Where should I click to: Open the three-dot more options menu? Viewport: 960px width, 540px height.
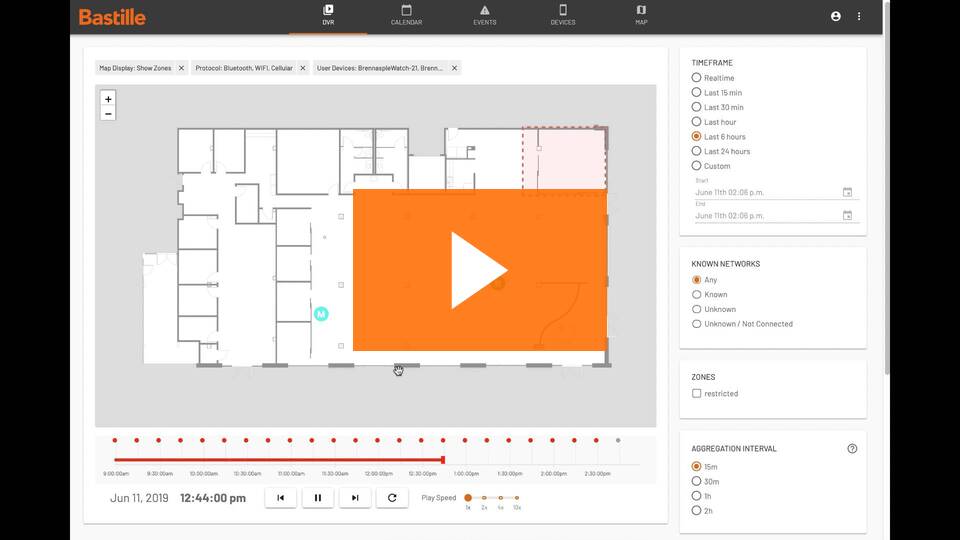click(859, 17)
